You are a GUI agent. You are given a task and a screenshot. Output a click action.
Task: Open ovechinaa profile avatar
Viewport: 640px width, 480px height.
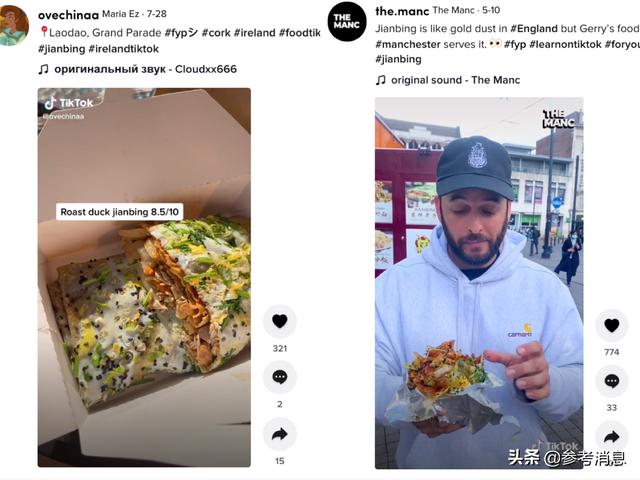pyautogui.click(x=13, y=25)
